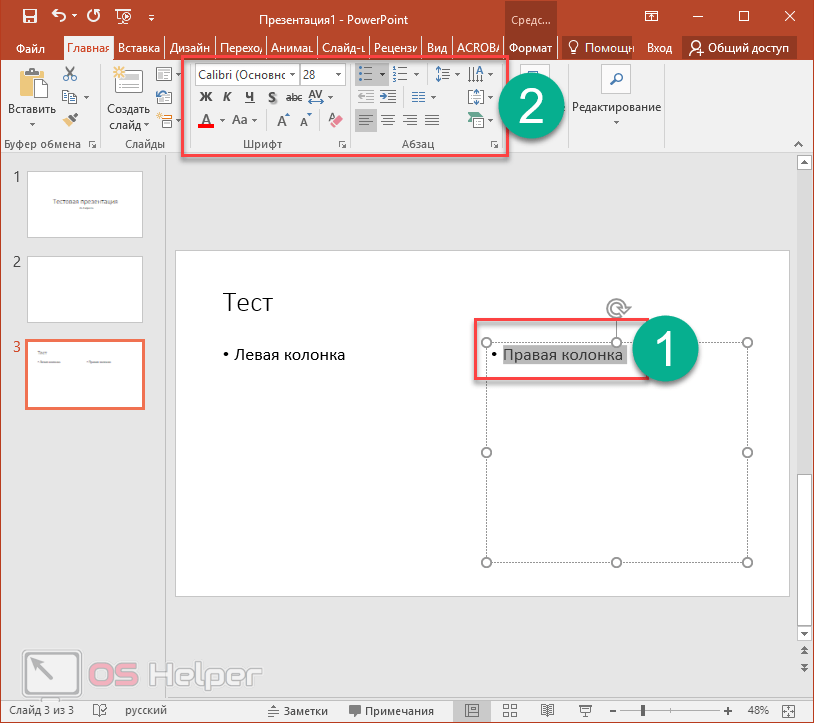The width and height of the screenshot is (814, 723).
Task: Open the Font dialog launcher
Action: pos(342,145)
